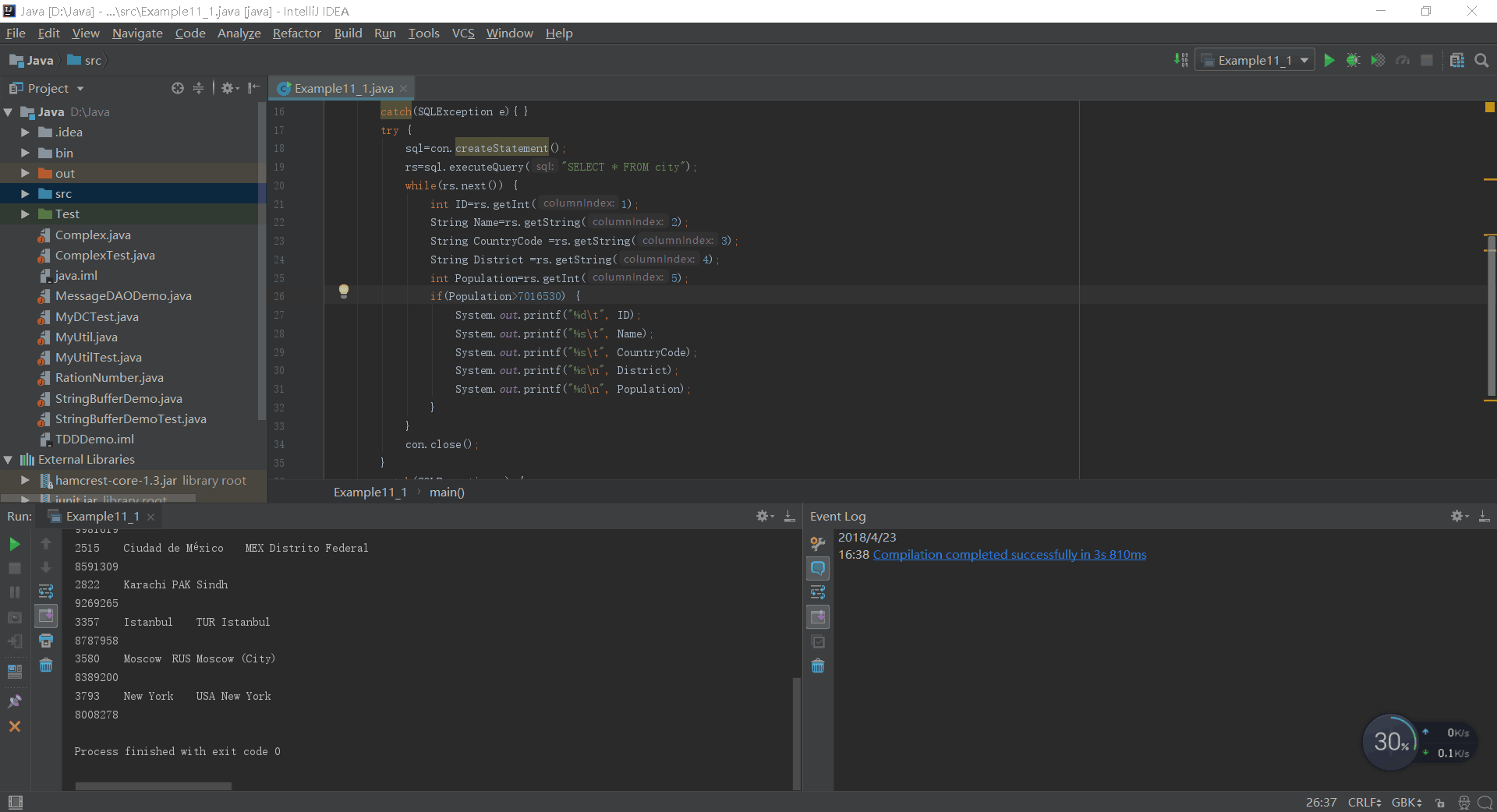
Task: Collapse External Libraries node
Action: tap(8, 460)
